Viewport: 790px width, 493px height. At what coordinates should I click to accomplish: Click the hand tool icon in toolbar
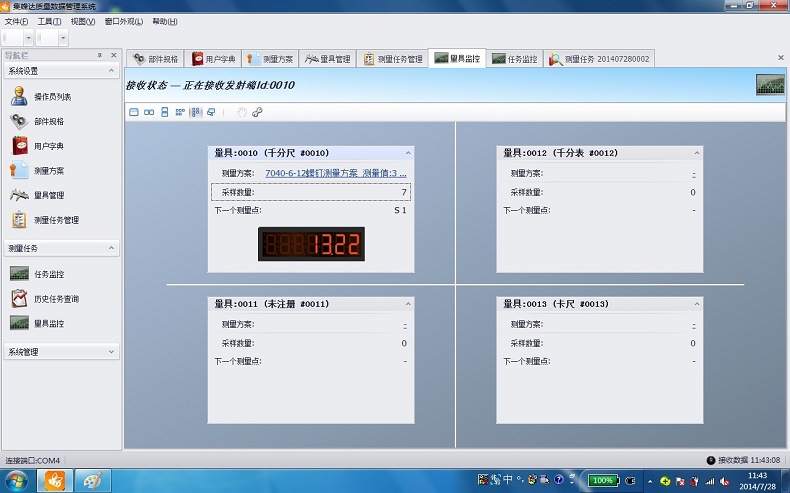point(241,112)
